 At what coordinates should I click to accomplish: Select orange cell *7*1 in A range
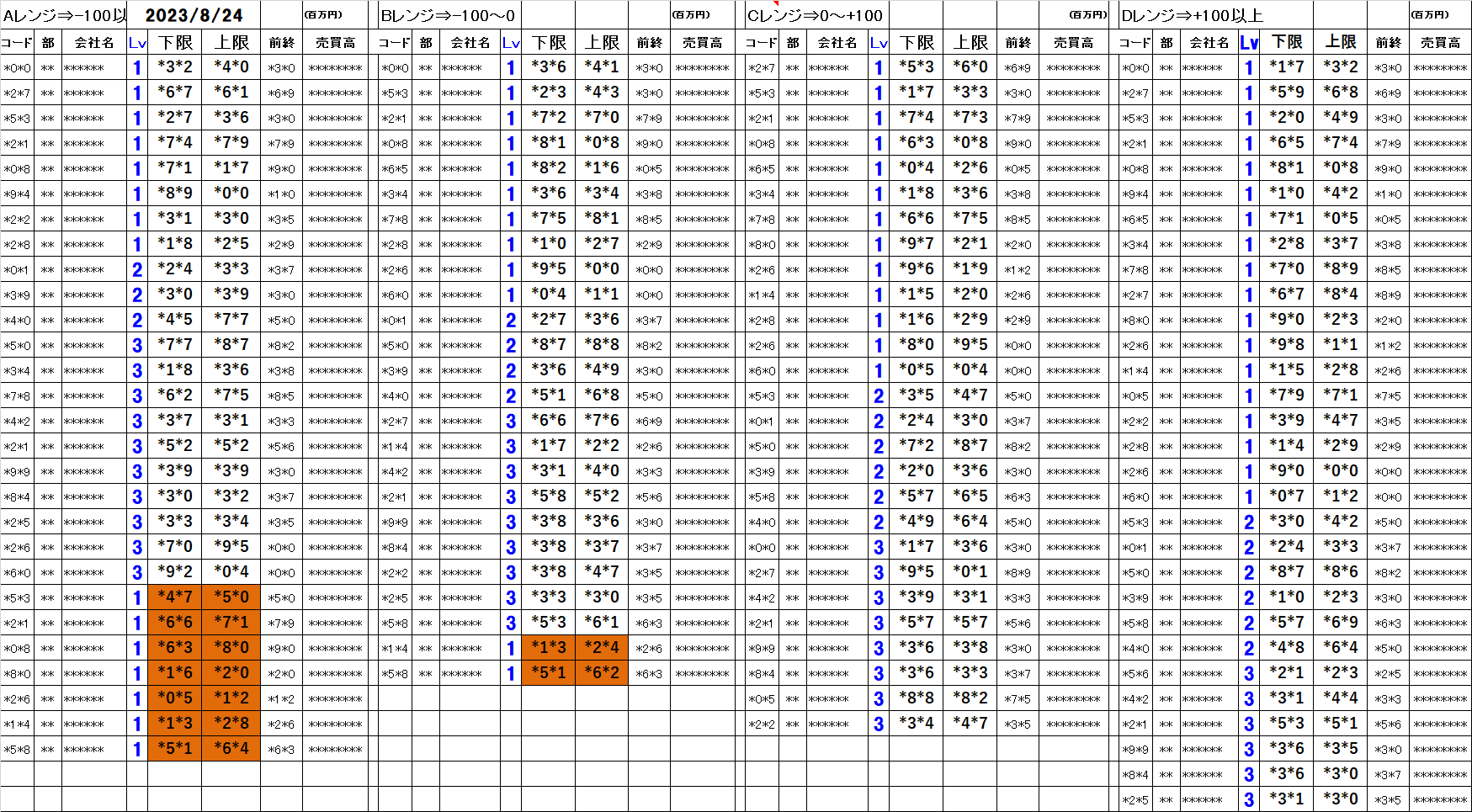(x=231, y=623)
